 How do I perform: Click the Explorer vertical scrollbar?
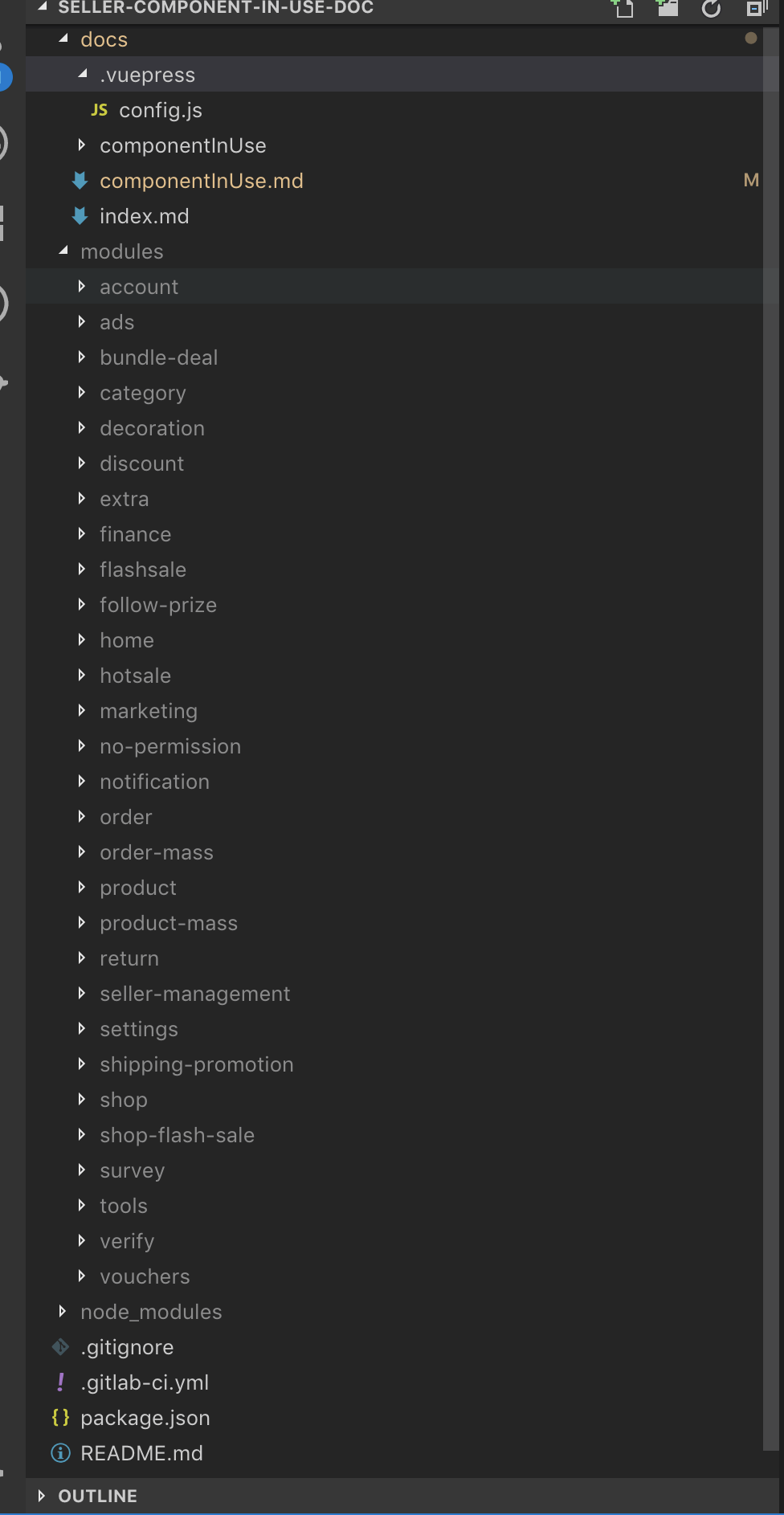tap(773, 723)
